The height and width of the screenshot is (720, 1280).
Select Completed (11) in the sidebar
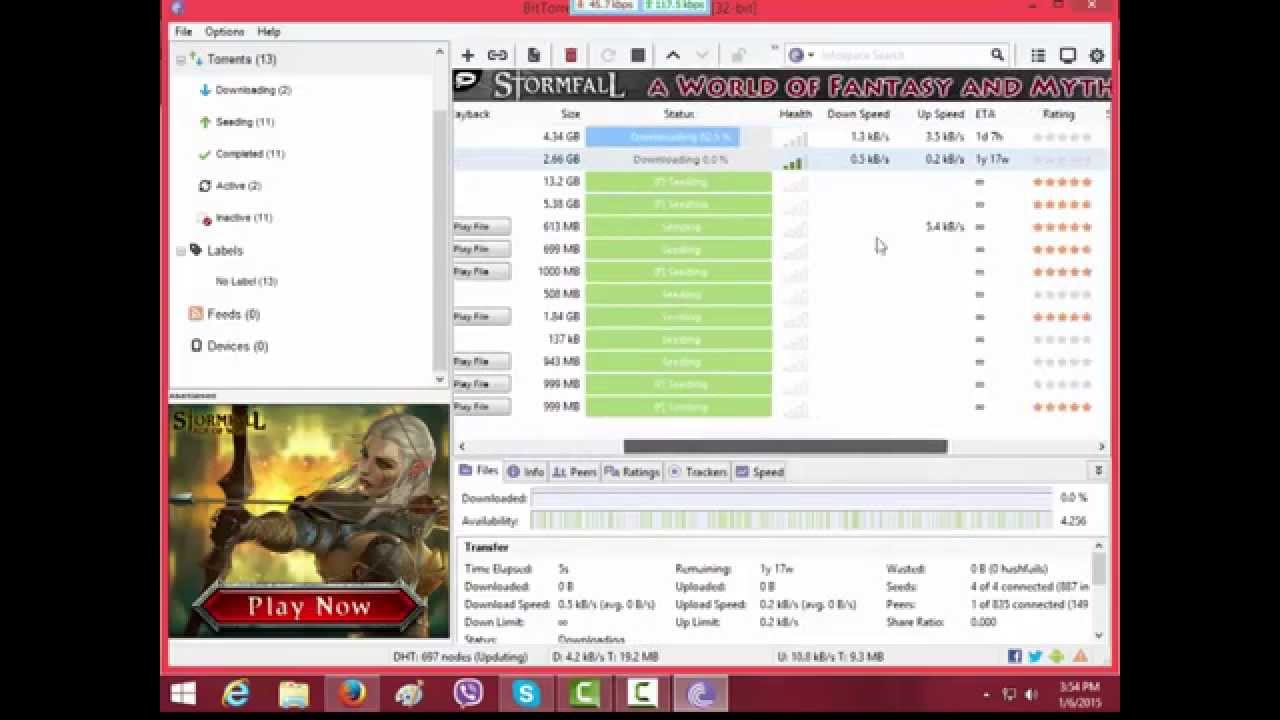point(250,154)
